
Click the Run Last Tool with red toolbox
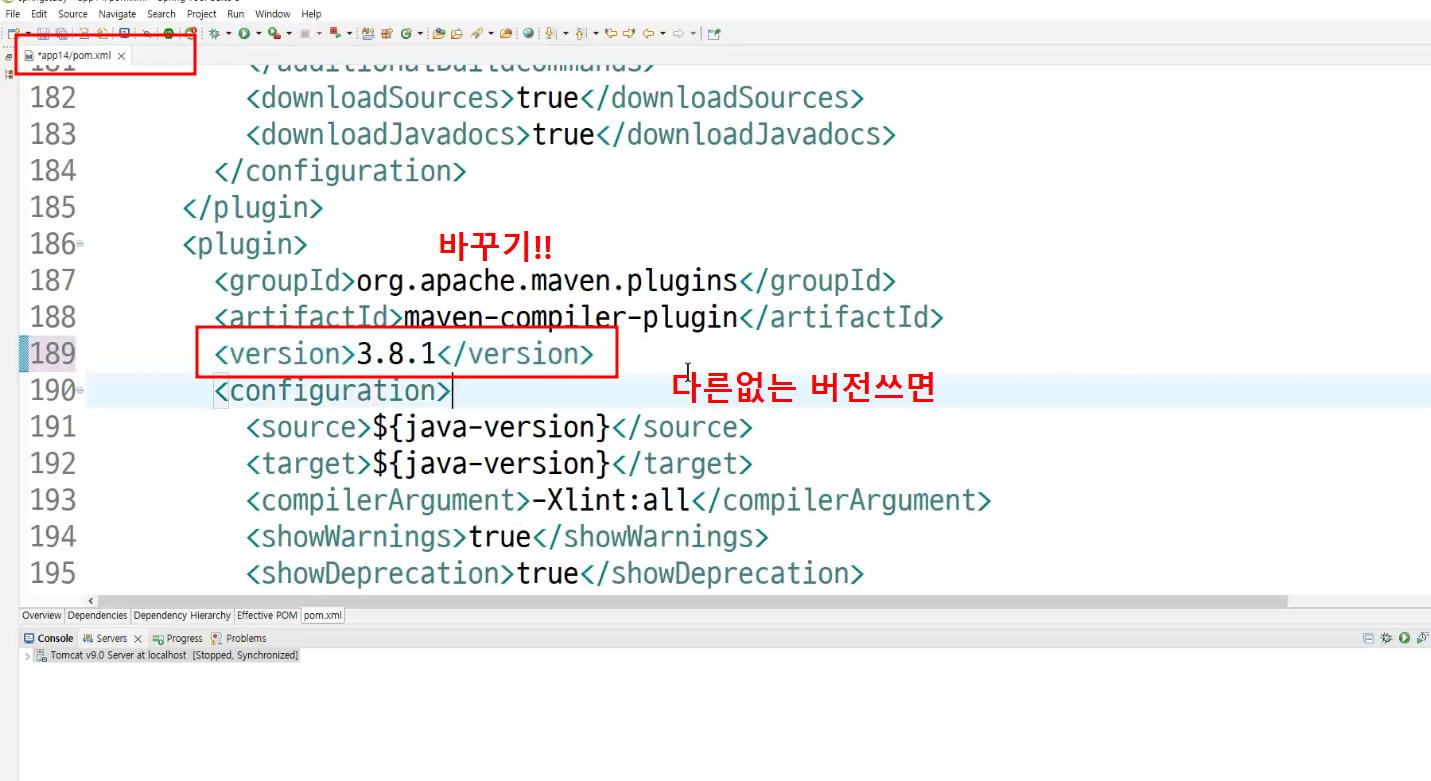274,33
